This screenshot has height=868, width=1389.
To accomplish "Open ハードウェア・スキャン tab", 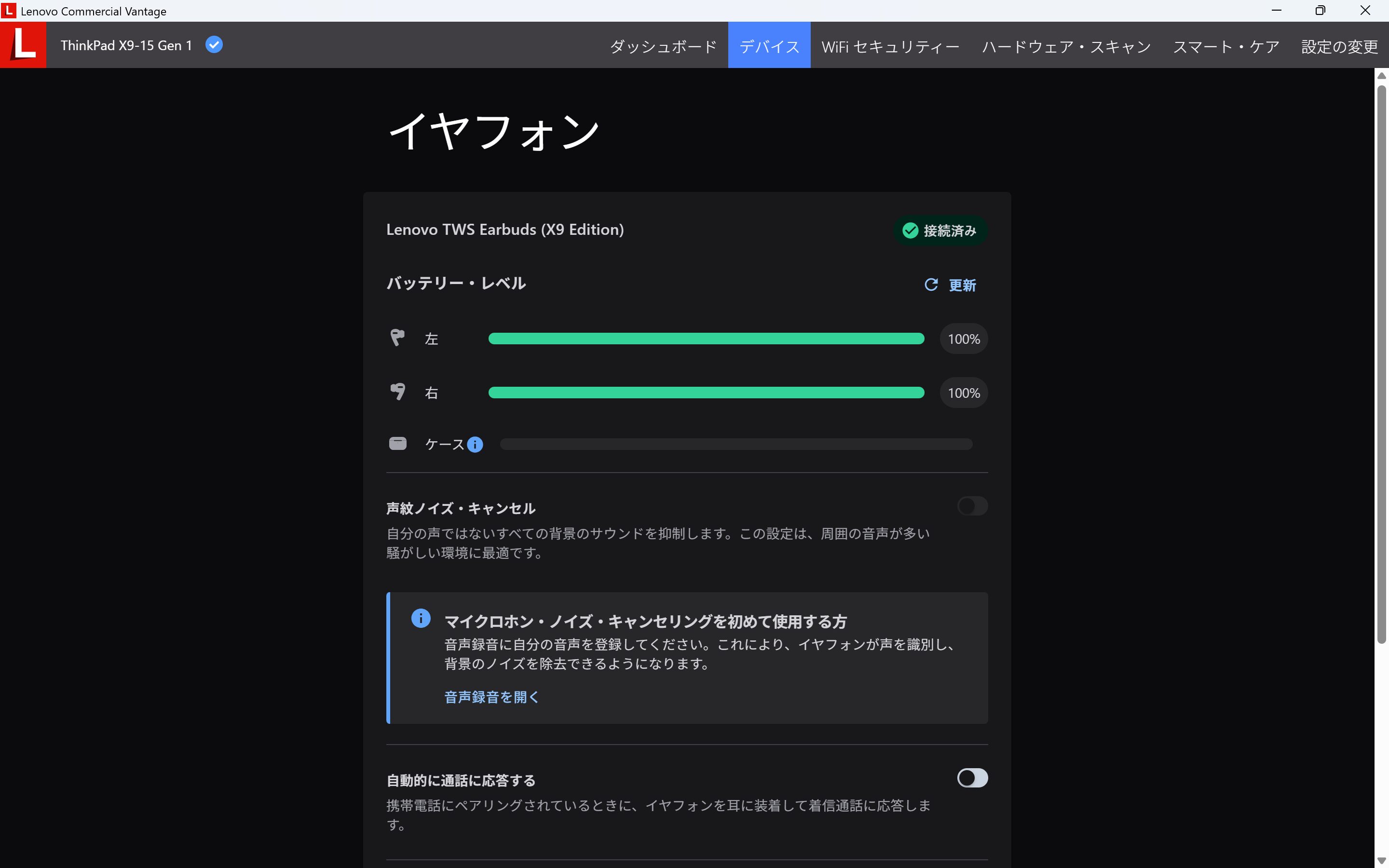I will 1066,45.
